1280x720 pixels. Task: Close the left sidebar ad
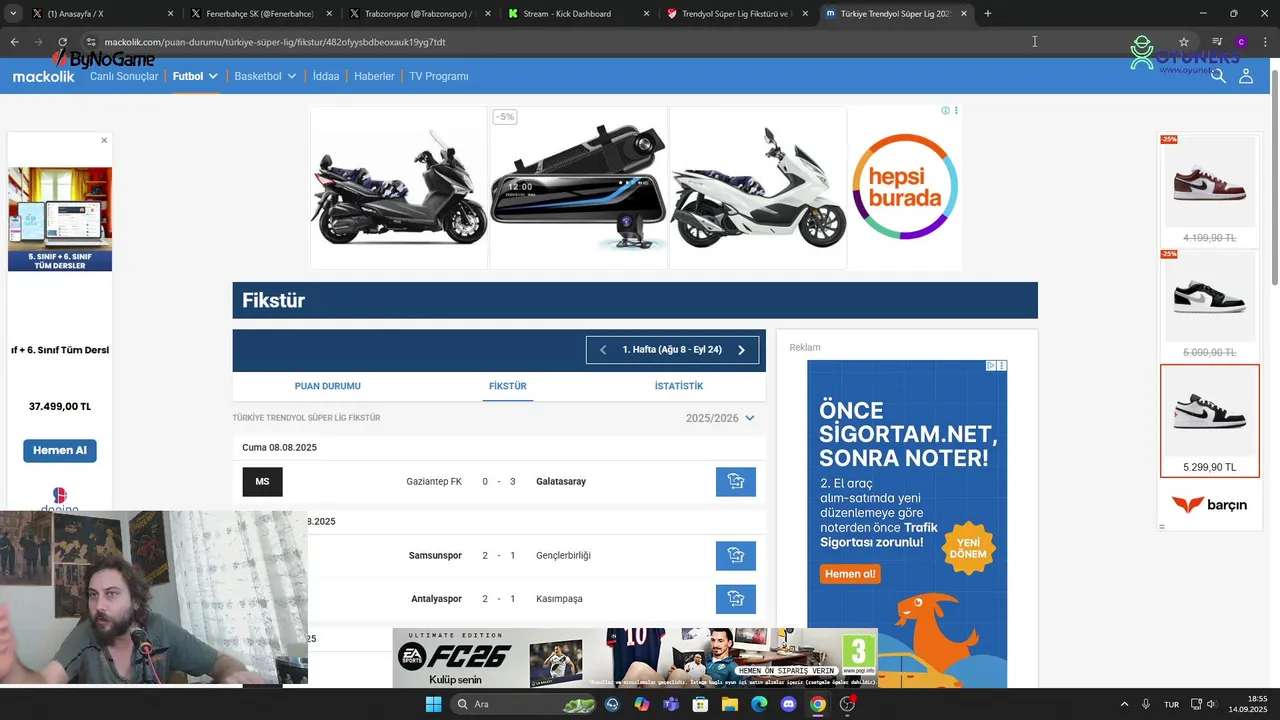coord(104,141)
